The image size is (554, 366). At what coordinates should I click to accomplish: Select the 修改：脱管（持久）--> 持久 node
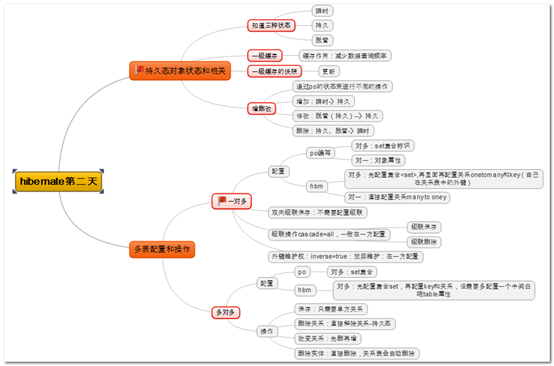click(x=337, y=116)
